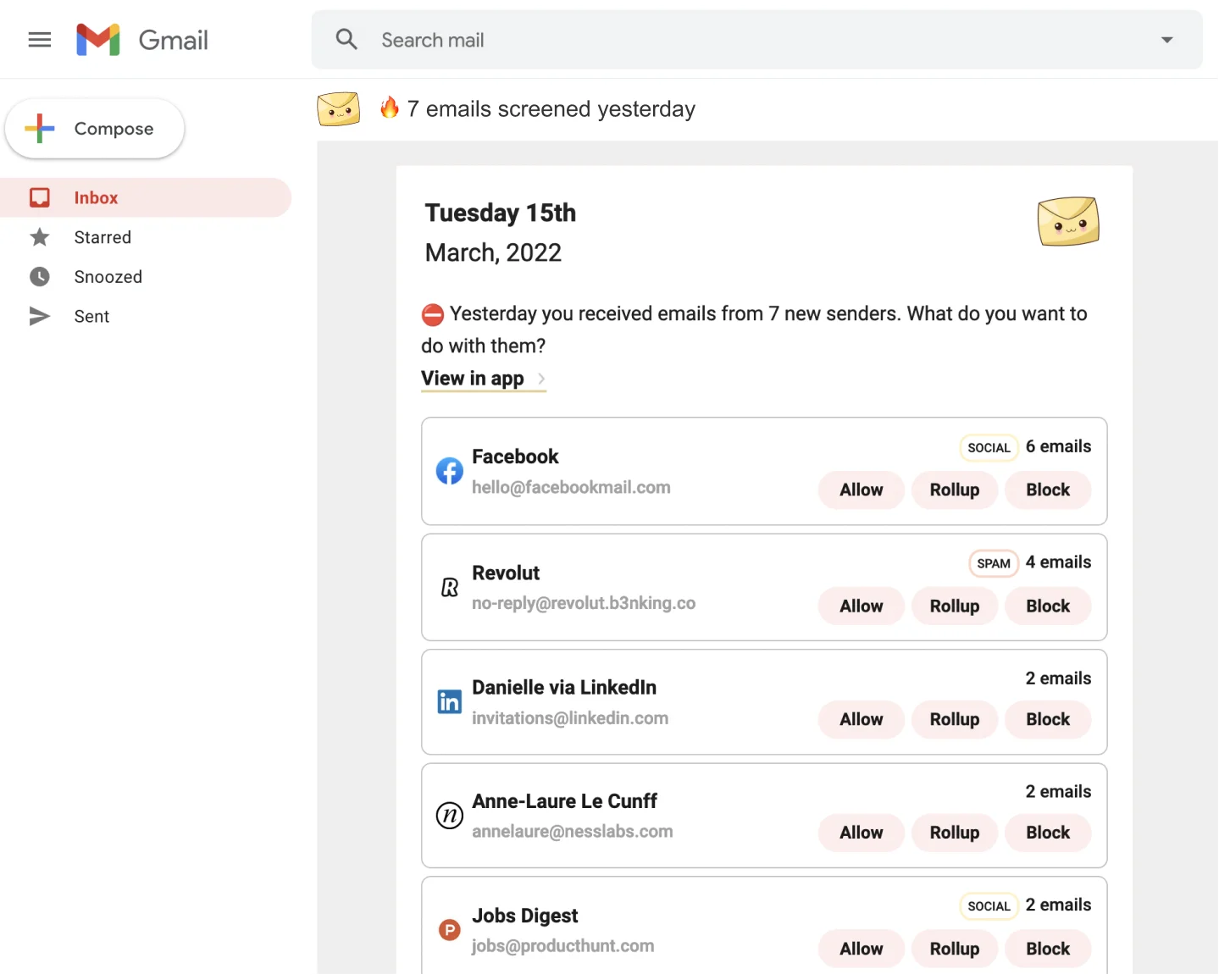Screen dimensions: 1219x980
Task: Rollup emails from Jobs Digest
Action: 954,949
